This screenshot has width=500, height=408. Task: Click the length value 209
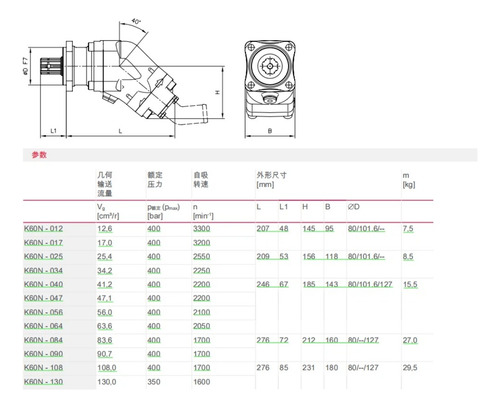(263, 257)
